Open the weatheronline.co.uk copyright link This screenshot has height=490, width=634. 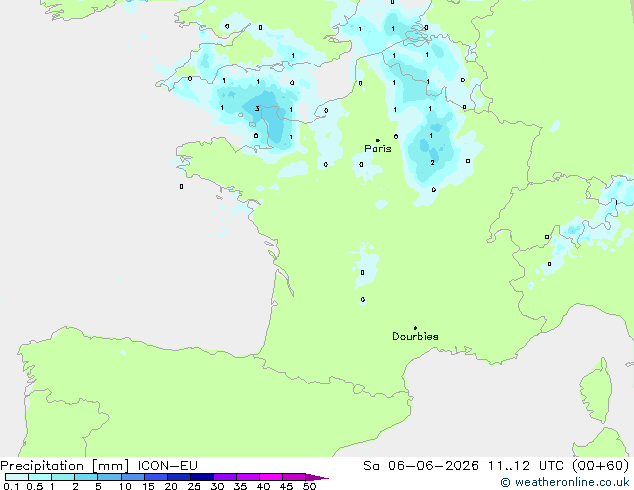pyautogui.click(x=565, y=482)
